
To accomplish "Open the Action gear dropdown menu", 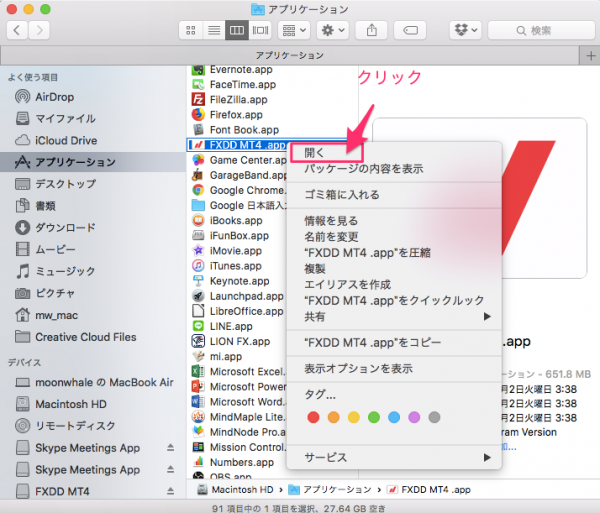I will coord(331,30).
